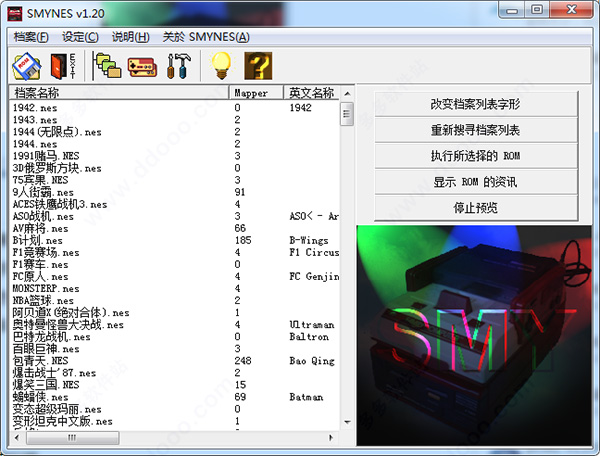Open the 档案(F) menu
Image resolution: width=600 pixels, height=456 pixels.
point(31,37)
